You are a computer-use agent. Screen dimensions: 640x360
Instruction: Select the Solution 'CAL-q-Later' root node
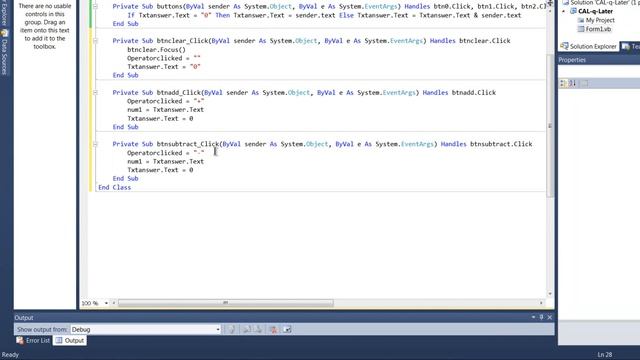point(600,3)
